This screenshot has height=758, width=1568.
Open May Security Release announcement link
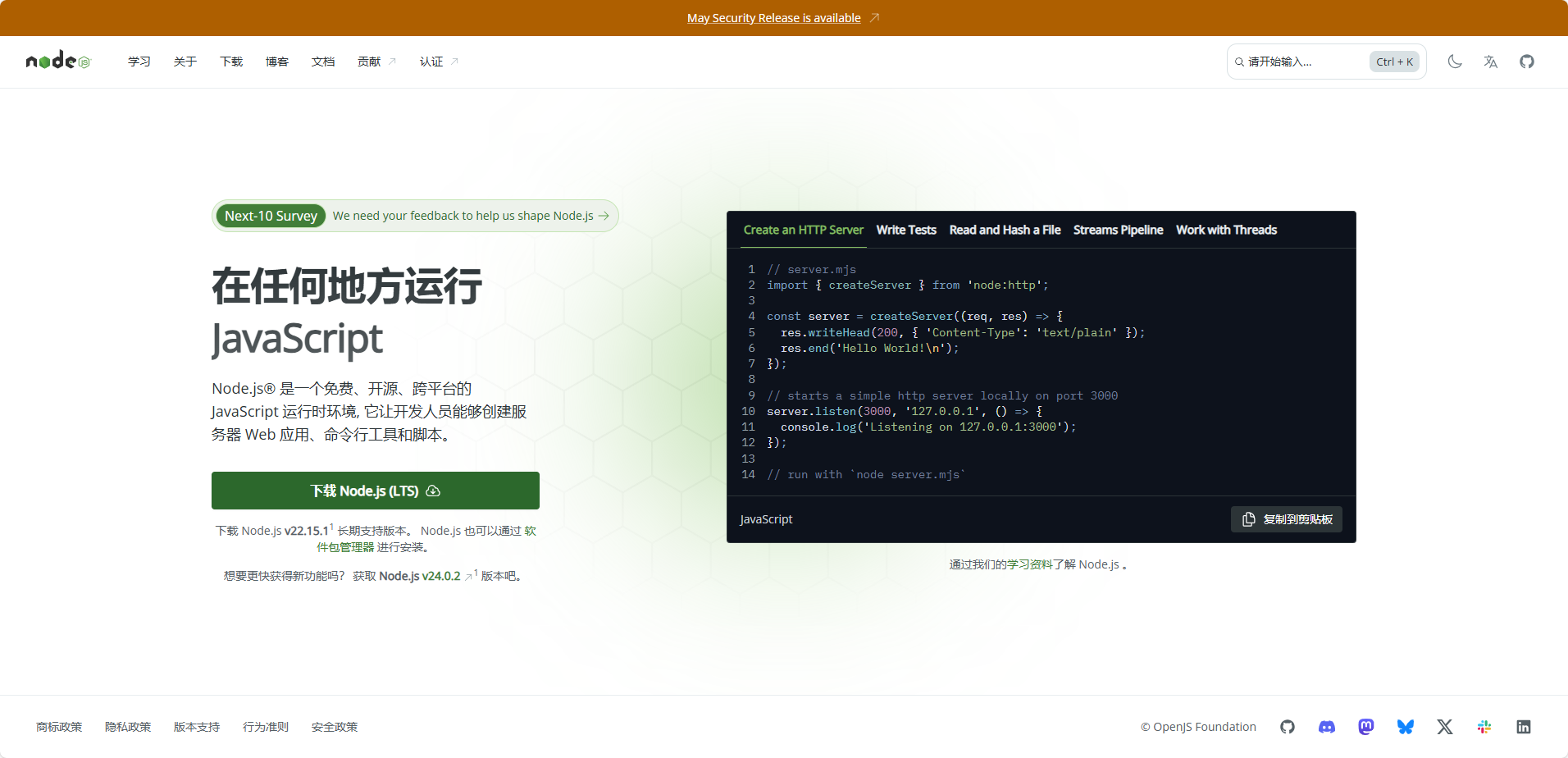point(774,18)
